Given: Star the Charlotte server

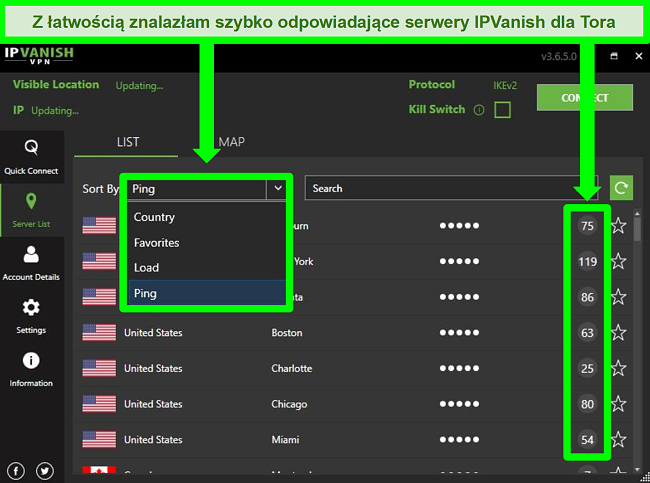Looking at the screenshot, I should click(x=618, y=368).
